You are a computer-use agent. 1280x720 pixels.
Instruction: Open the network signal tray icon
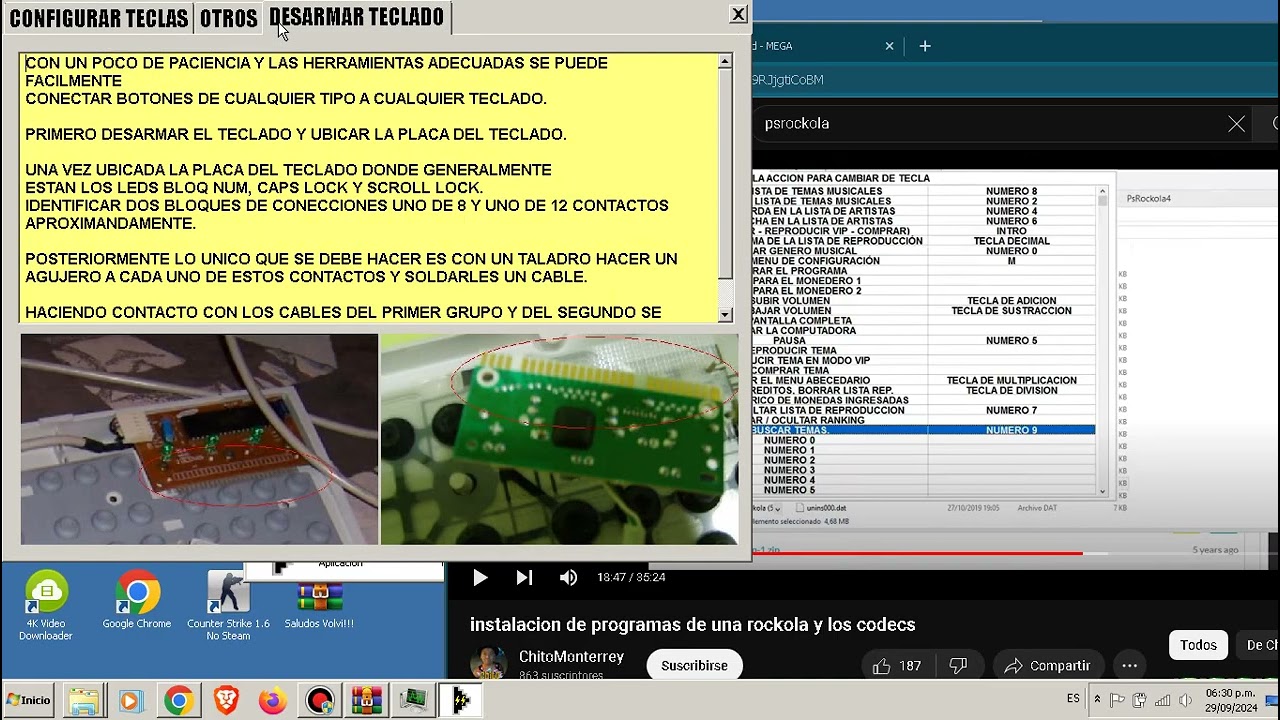1164,700
